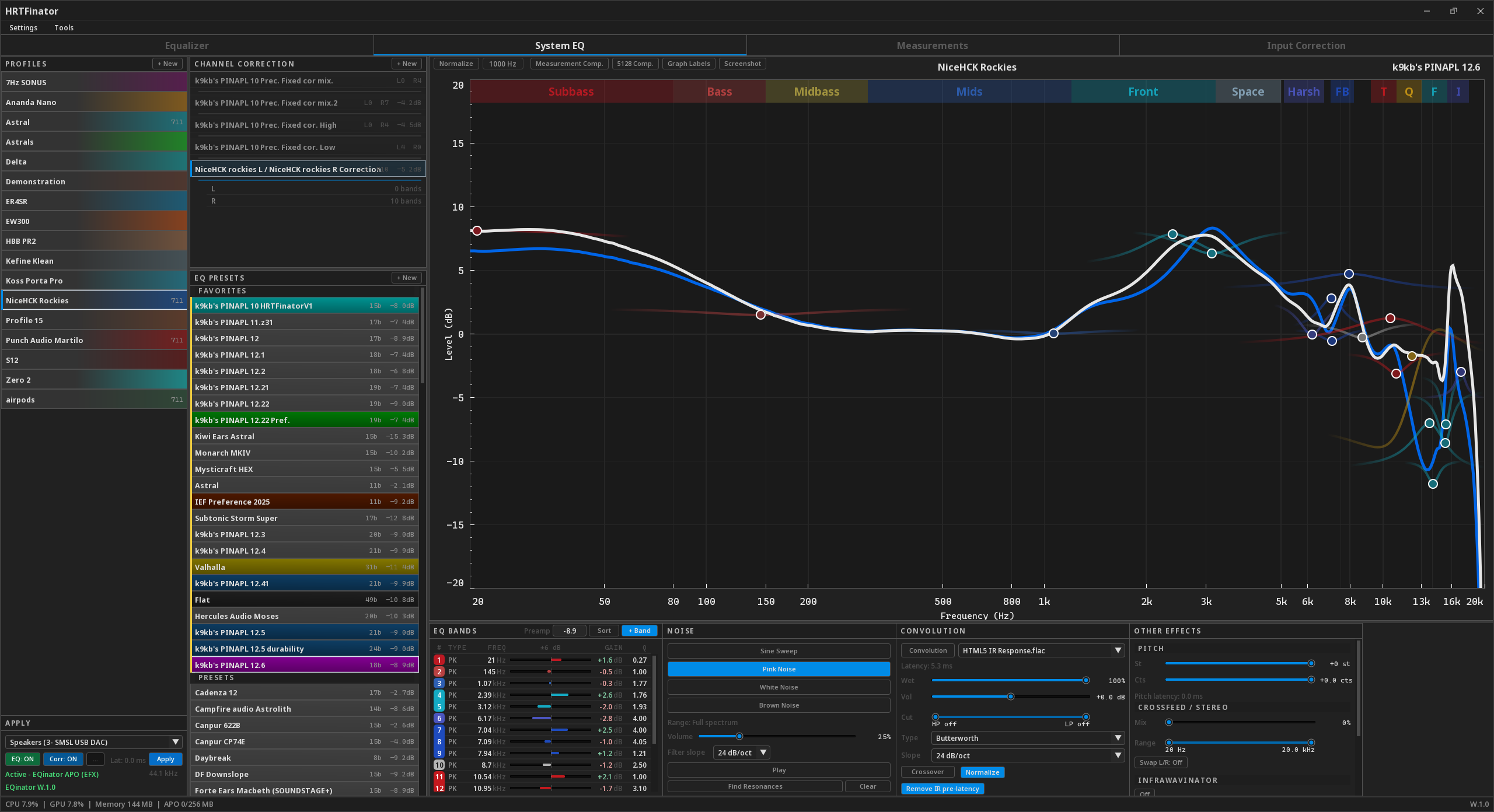Click the Harsh region tag

[x=1304, y=92]
